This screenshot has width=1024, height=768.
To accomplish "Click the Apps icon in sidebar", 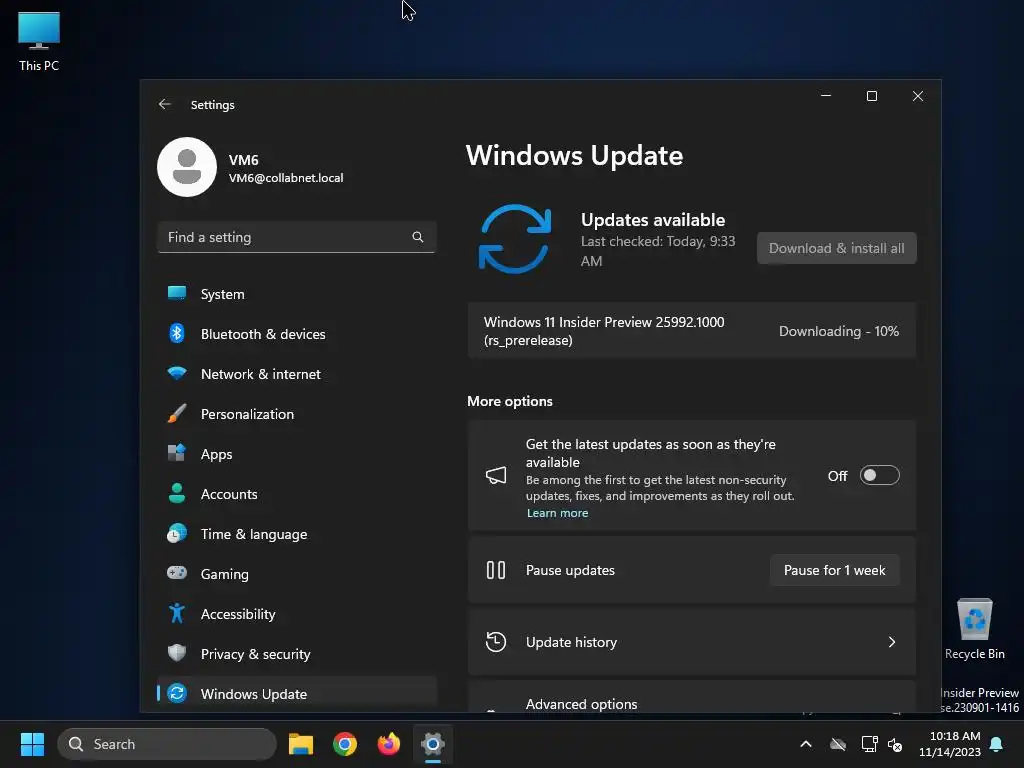I will pos(176,453).
